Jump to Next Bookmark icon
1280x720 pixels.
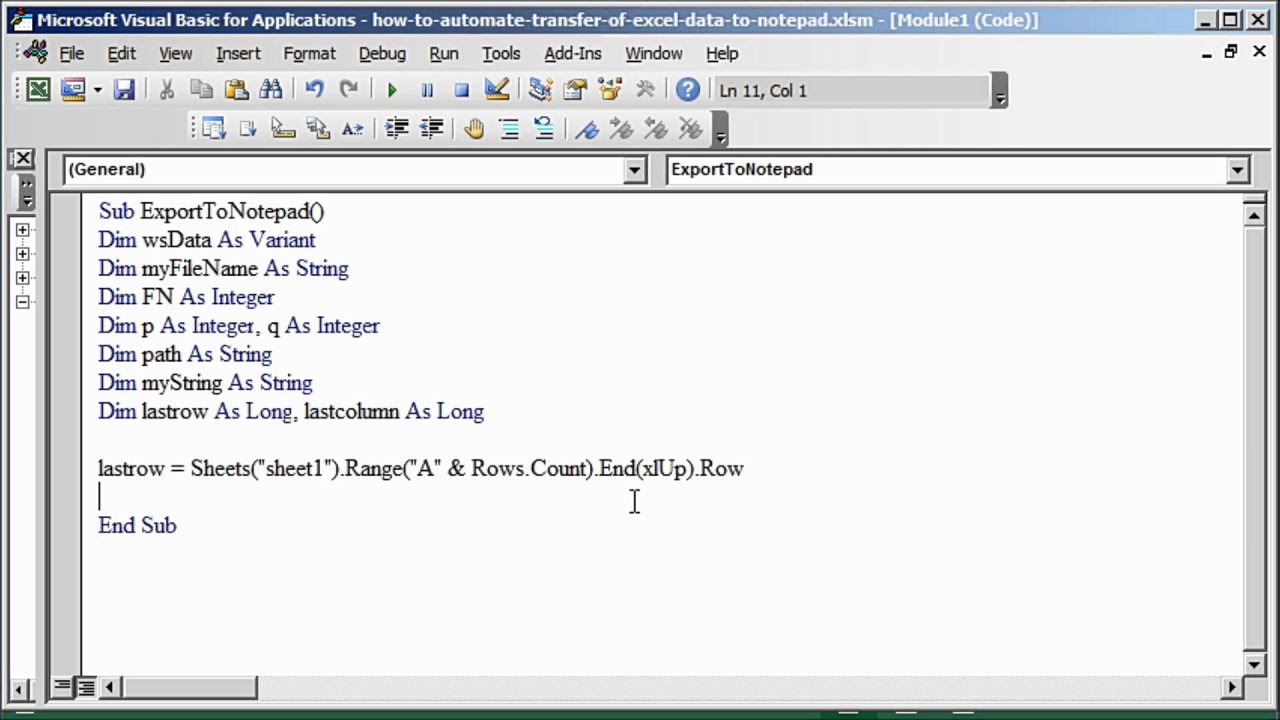pyautogui.click(x=621, y=128)
